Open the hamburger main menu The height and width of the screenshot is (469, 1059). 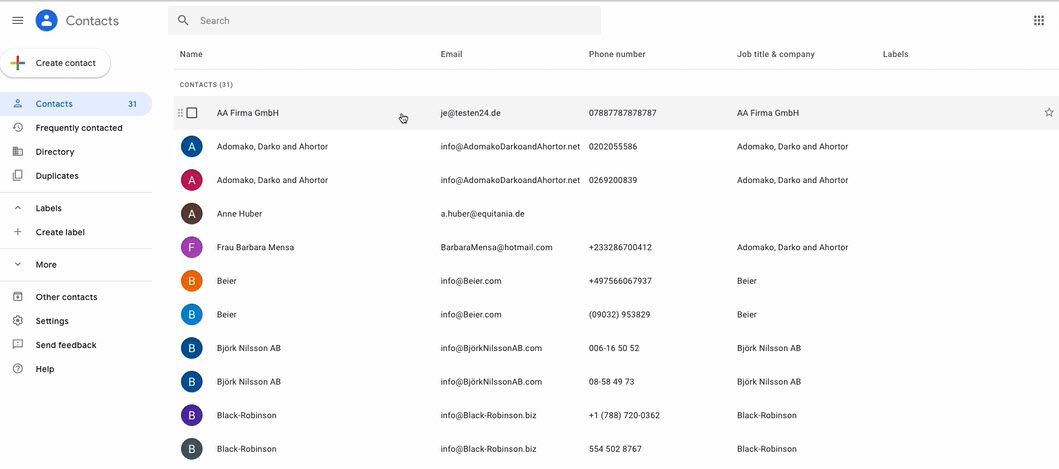click(x=17, y=21)
